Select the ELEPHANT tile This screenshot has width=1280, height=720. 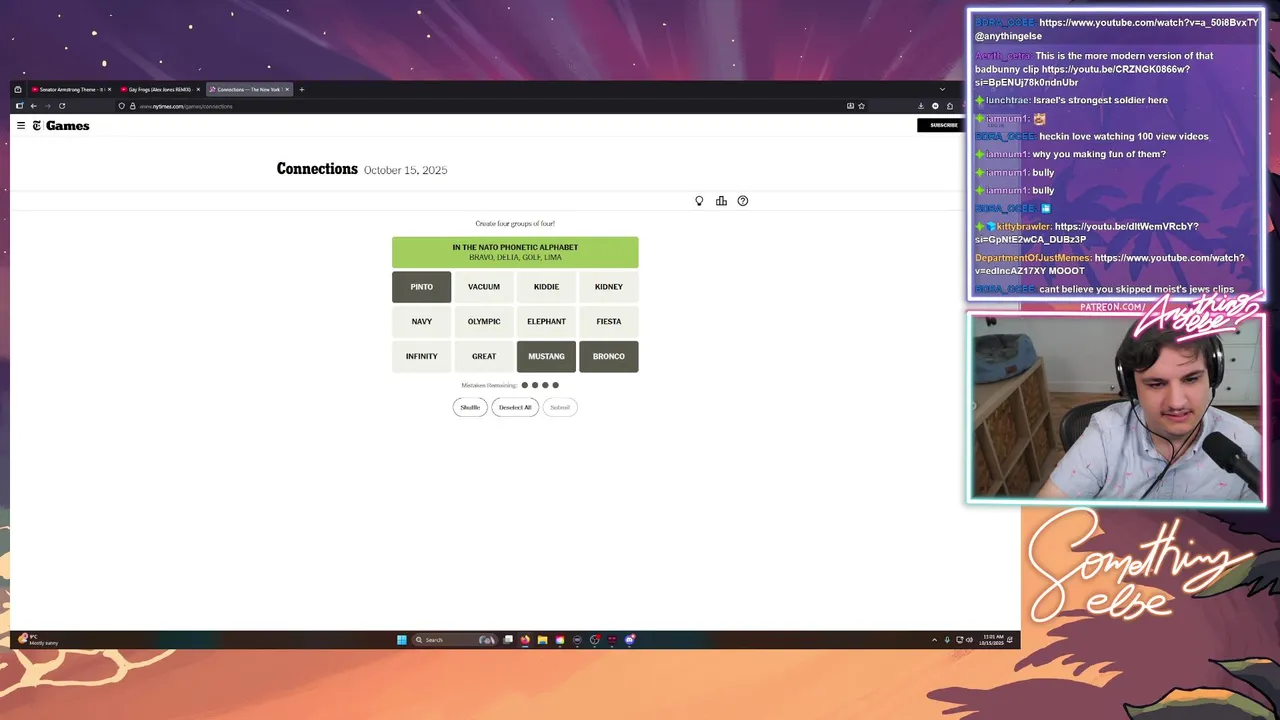(x=546, y=322)
